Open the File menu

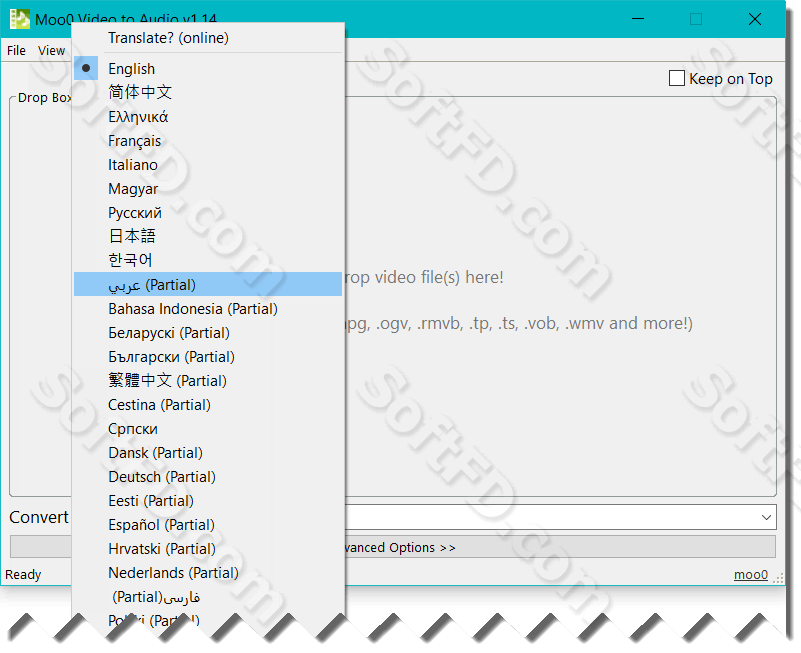[16, 51]
